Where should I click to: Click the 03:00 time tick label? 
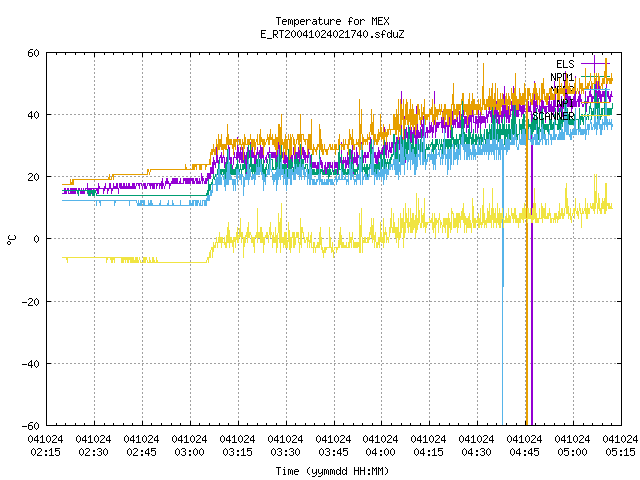189,452
